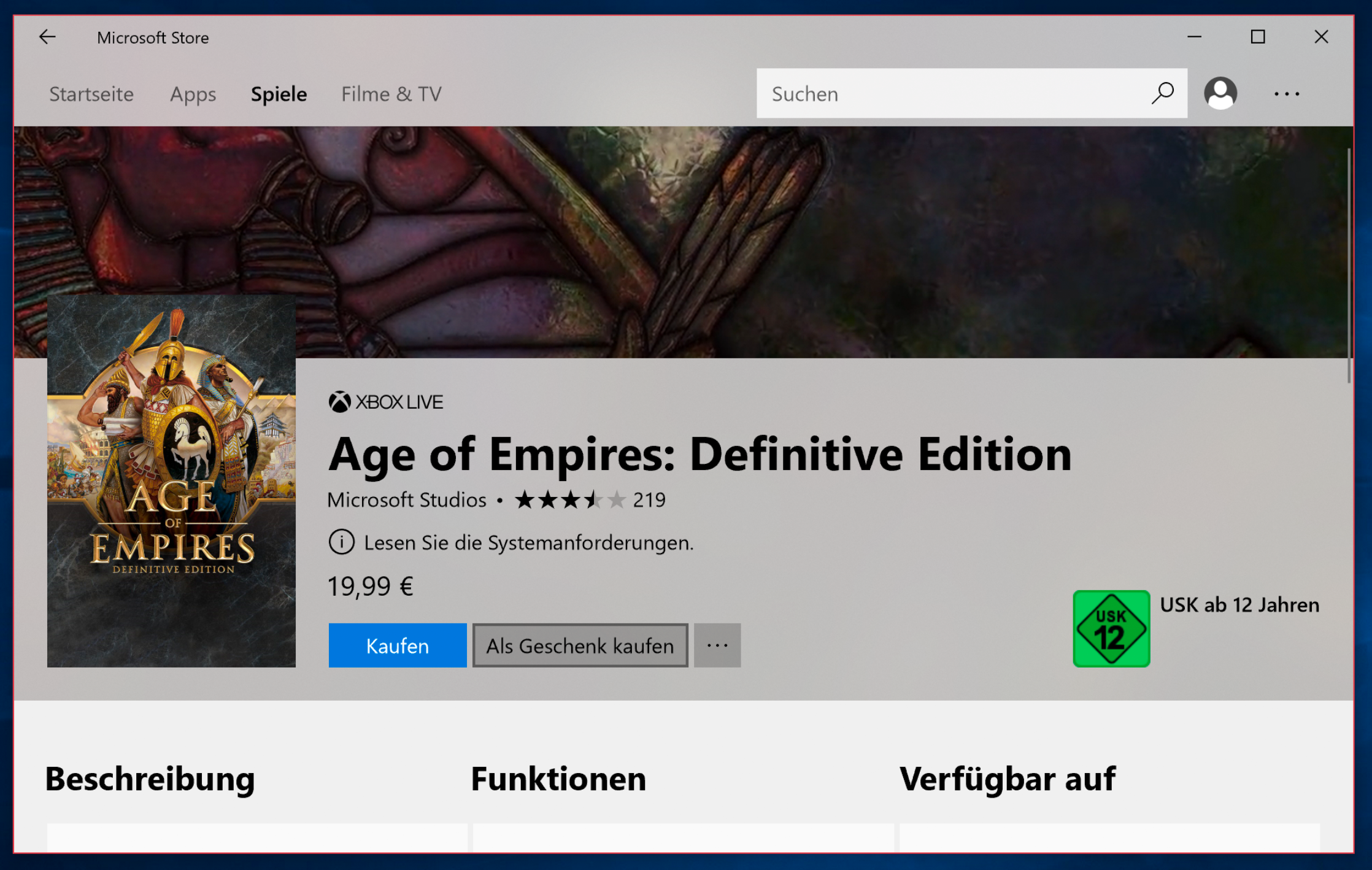Open the top-right more options menu
Viewport: 1372px width, 870px height.
[x=1286, y=94]
